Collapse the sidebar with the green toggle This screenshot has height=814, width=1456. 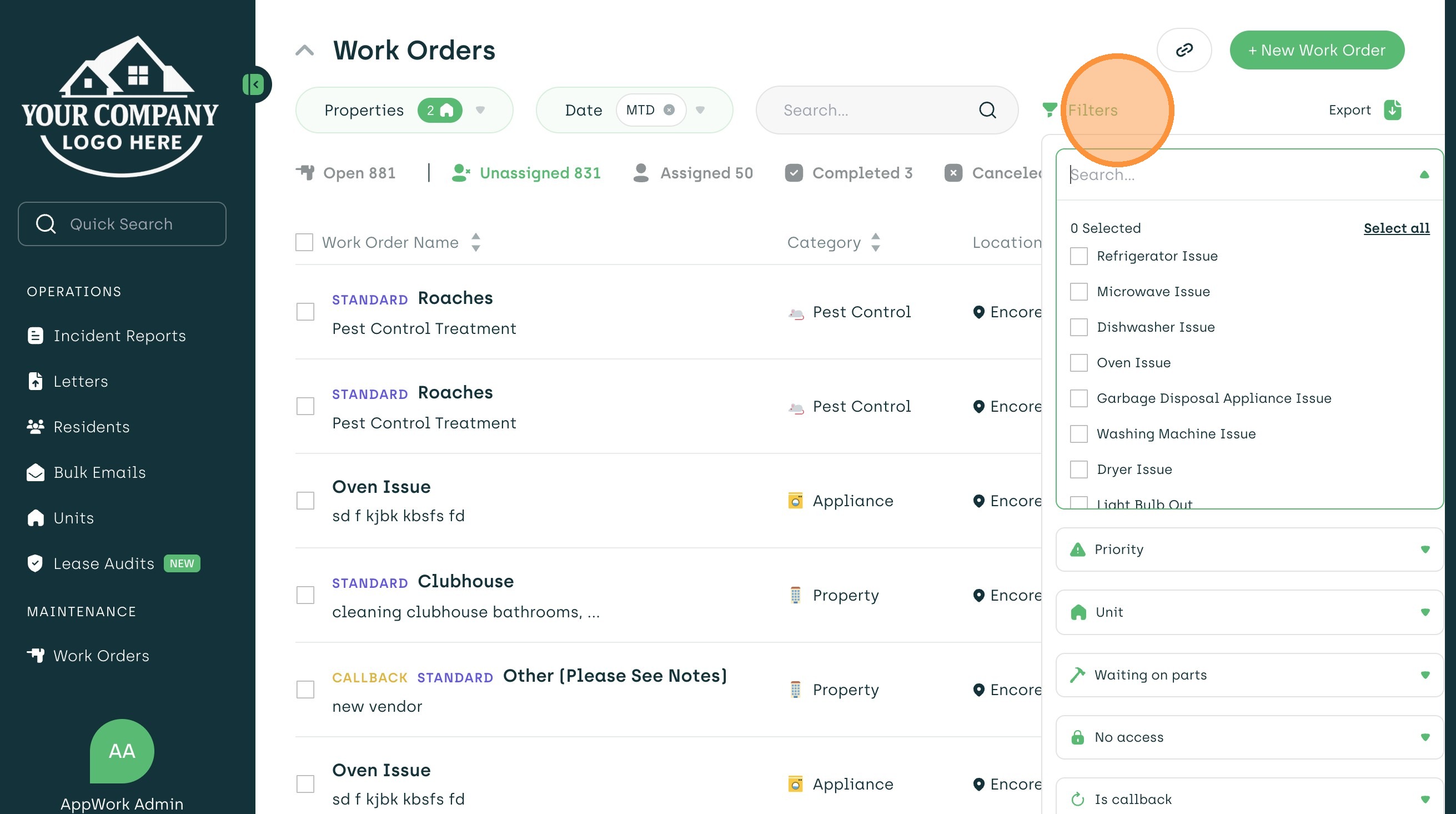(x=254, y=85)
